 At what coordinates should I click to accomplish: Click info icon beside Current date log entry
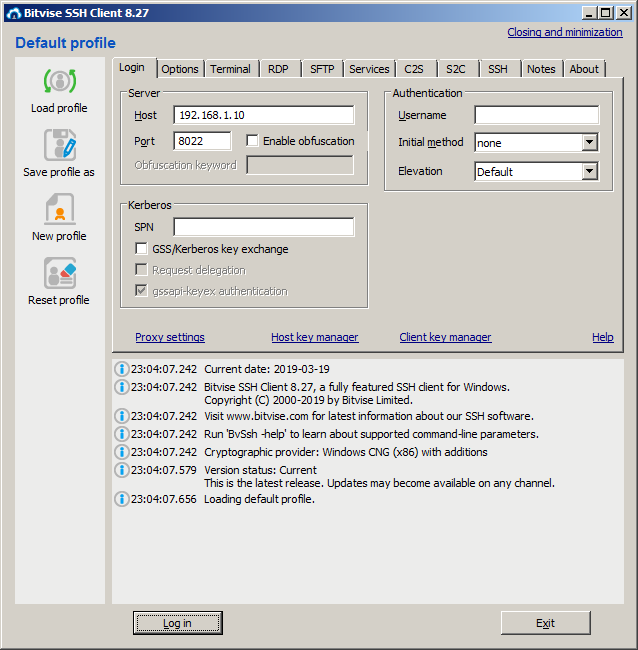(121, 369)
